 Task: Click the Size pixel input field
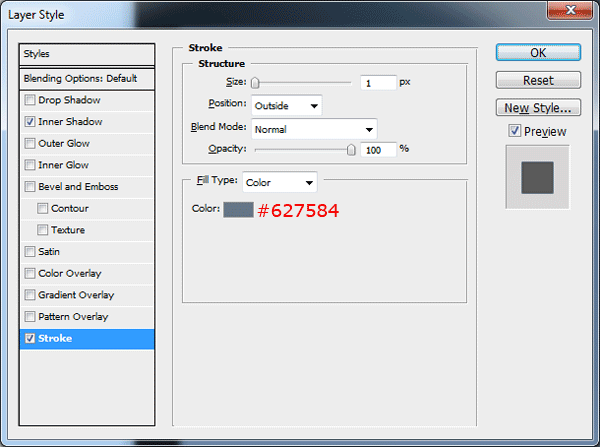[378, 83]
